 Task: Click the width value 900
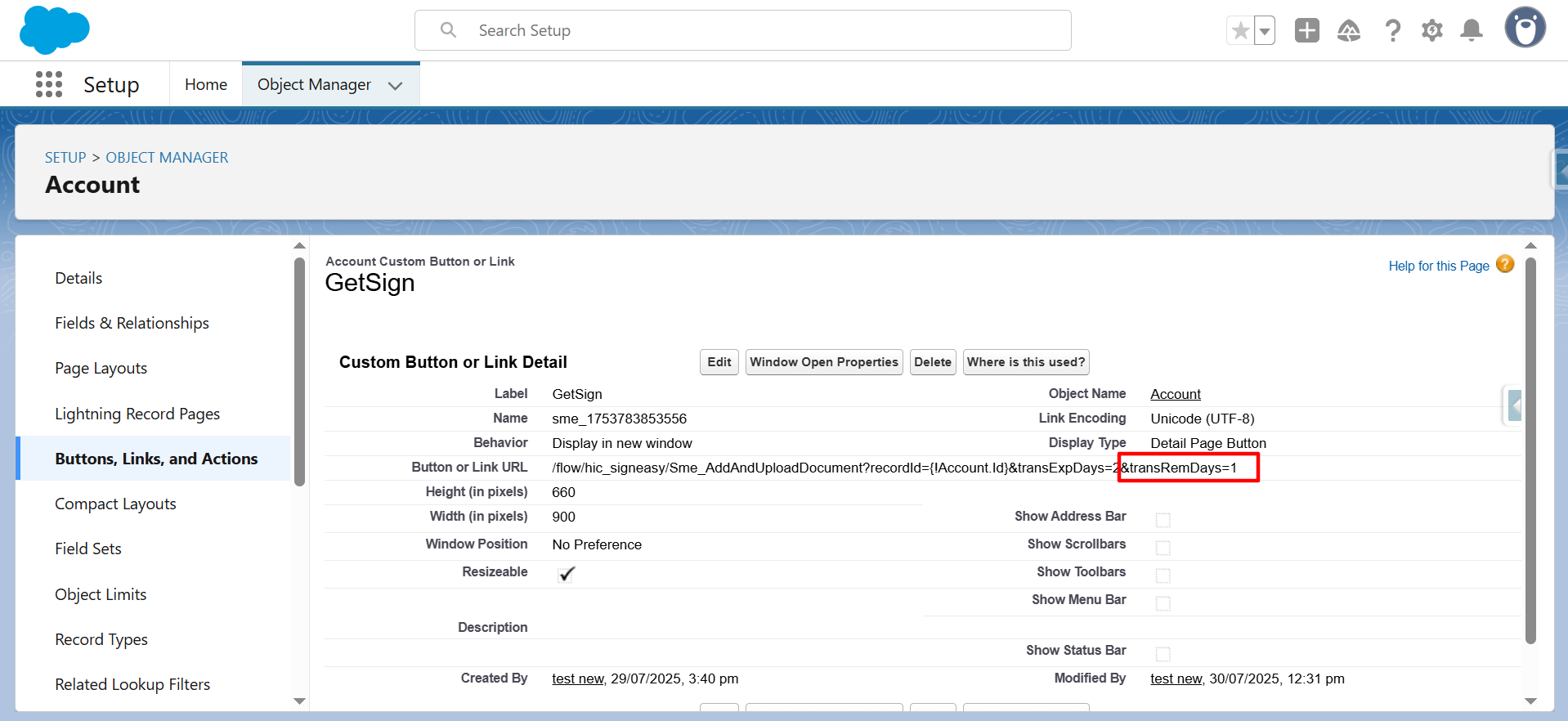pyautogui.click(x=563, y=517)
